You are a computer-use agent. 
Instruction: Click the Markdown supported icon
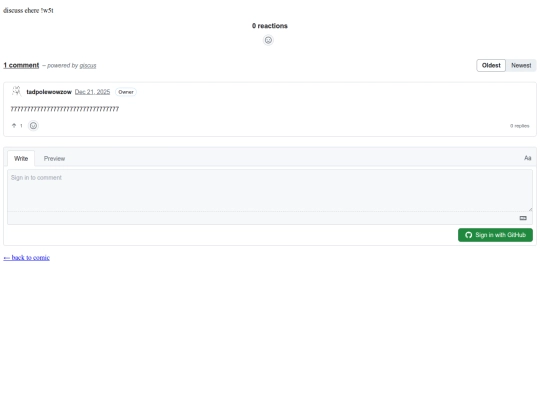pyautogui.click(x=523, y=218)
